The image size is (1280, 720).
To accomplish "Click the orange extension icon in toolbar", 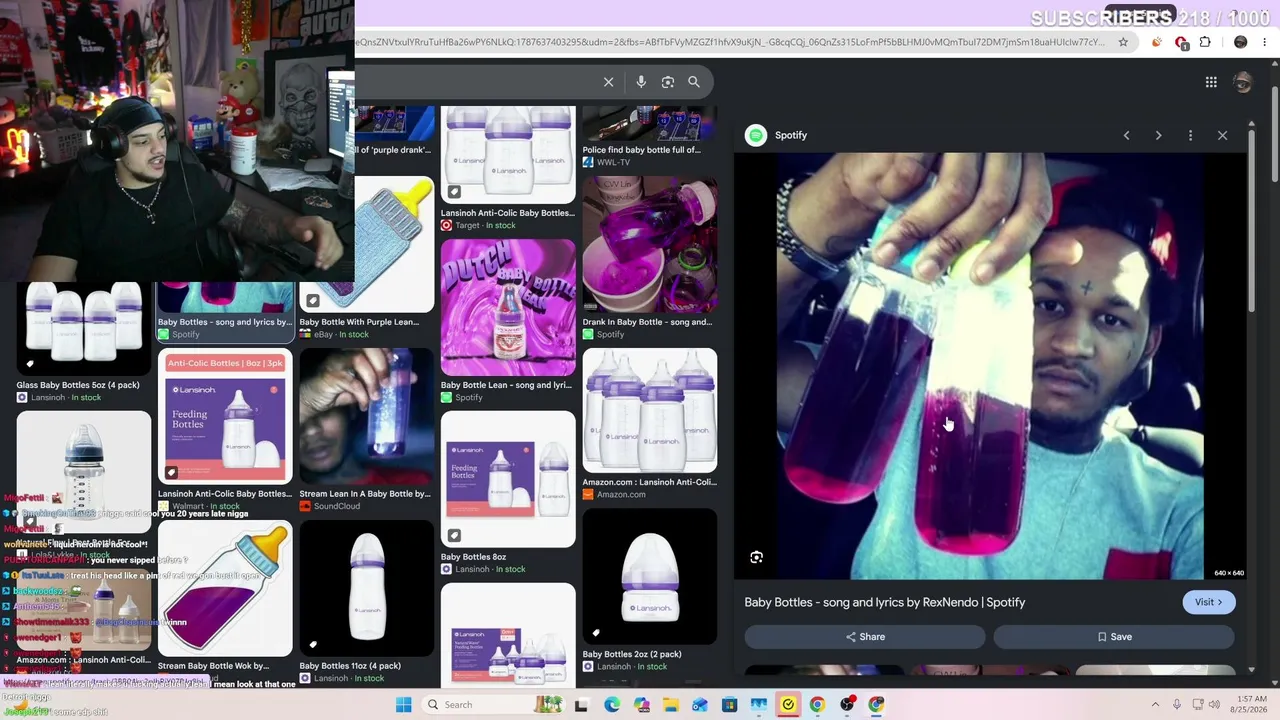I will (x=1157, y=42).
